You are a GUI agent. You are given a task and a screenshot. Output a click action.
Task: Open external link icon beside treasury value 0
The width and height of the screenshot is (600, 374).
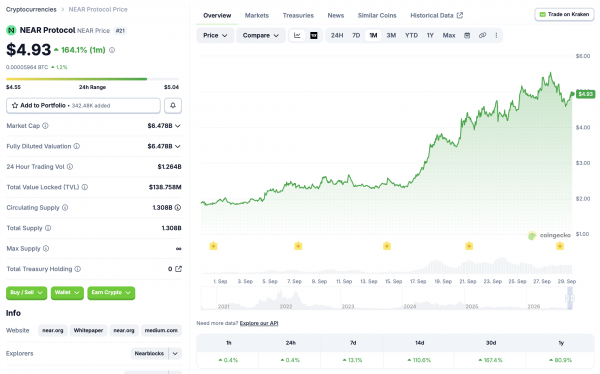click(x=178, y=269)
